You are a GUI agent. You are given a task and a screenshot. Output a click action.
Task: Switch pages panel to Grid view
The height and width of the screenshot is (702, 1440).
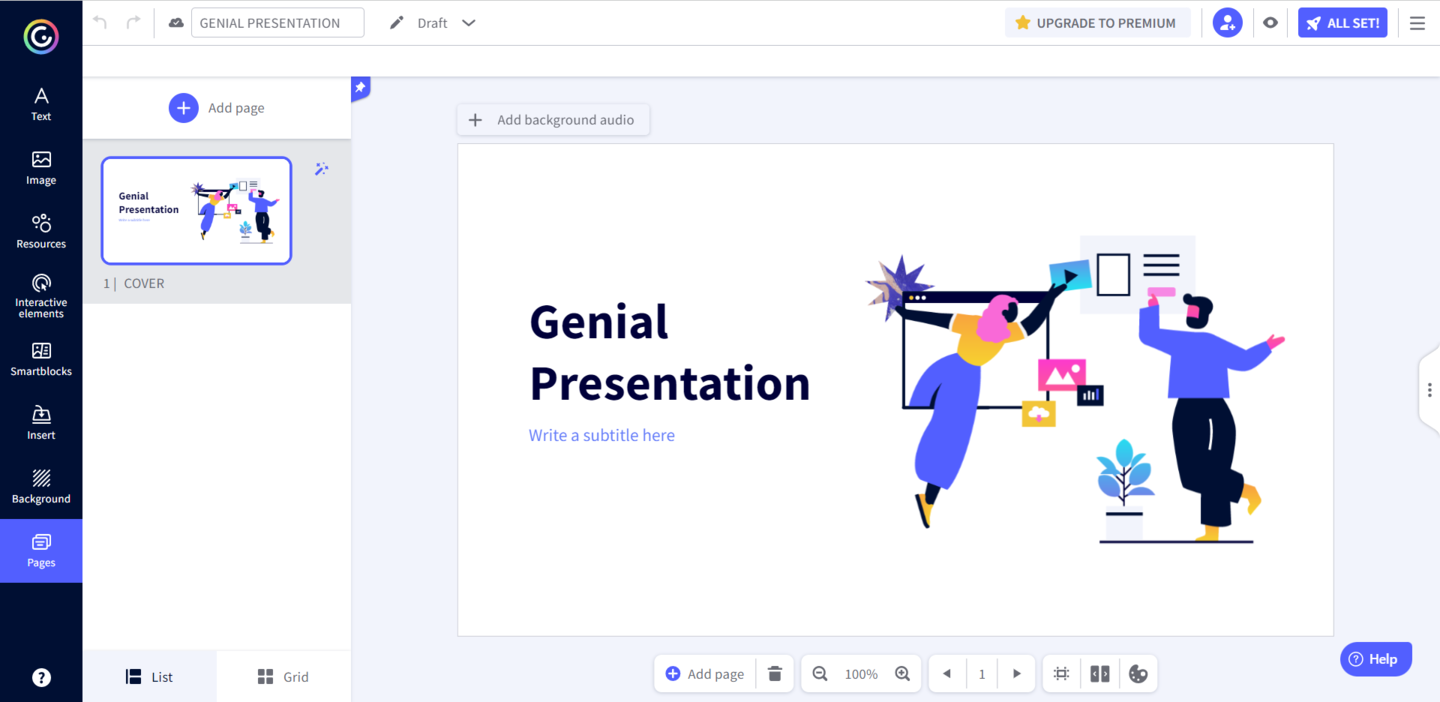click(283, 677)
